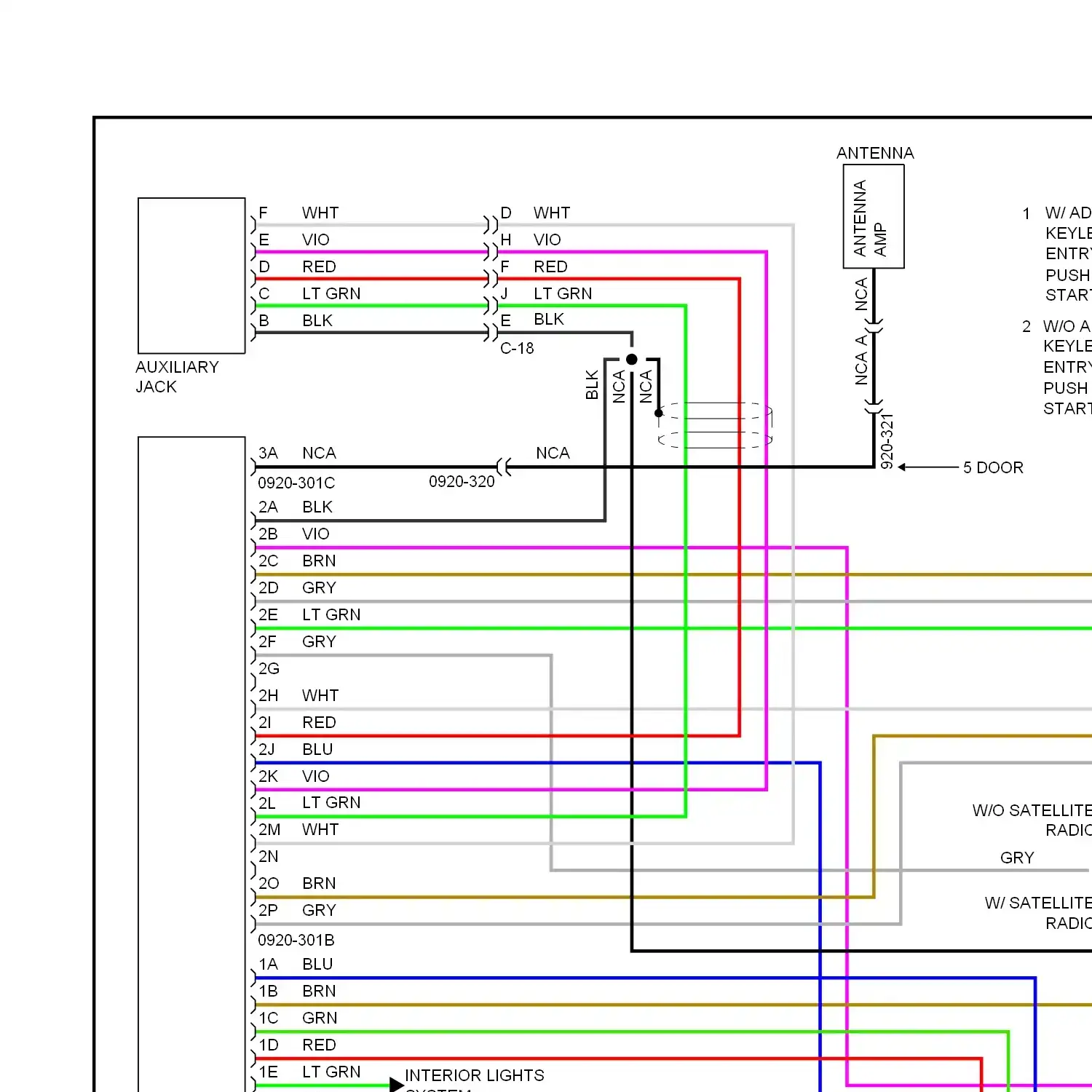The image size is (1092, 1092).
Task: Select pin 2E LT GRN label
Action: tap(309, 614)
